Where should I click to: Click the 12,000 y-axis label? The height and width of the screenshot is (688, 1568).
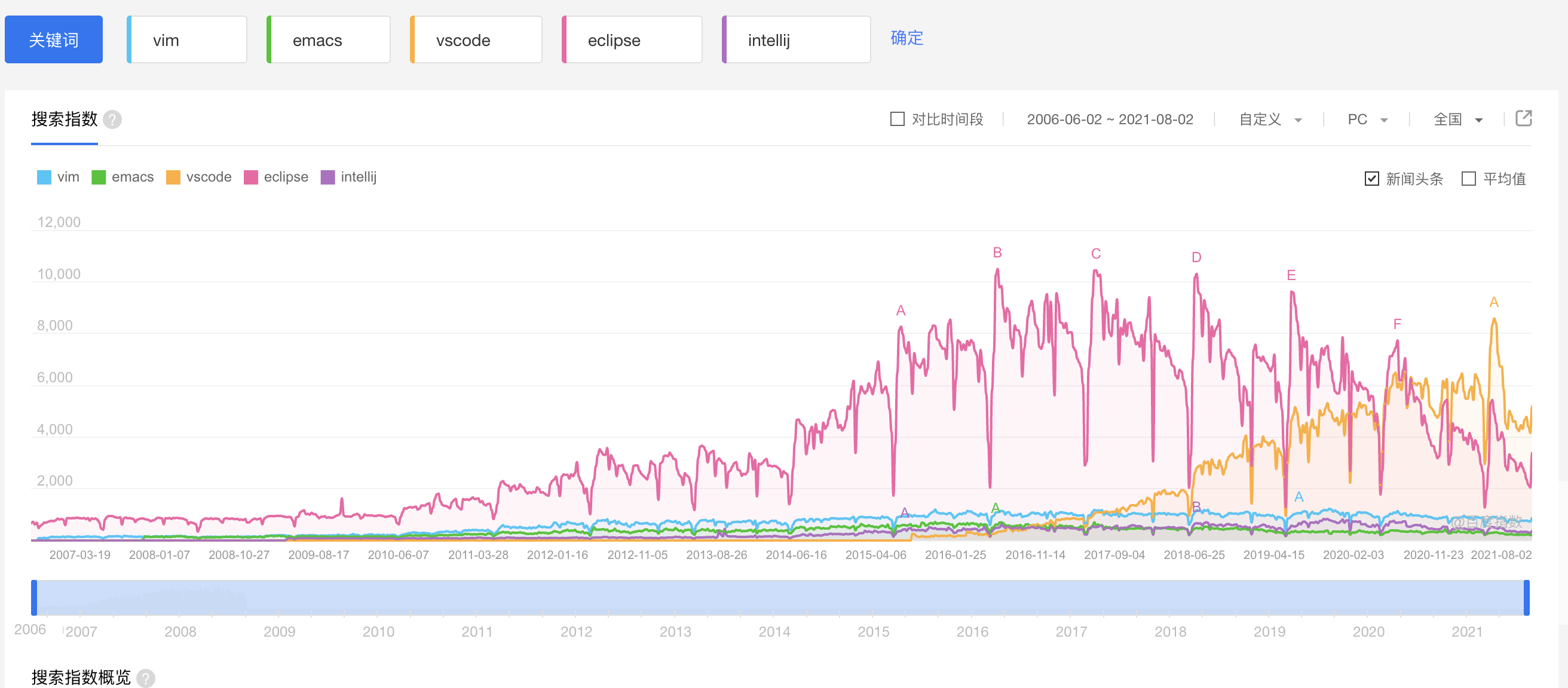[59, 222]
